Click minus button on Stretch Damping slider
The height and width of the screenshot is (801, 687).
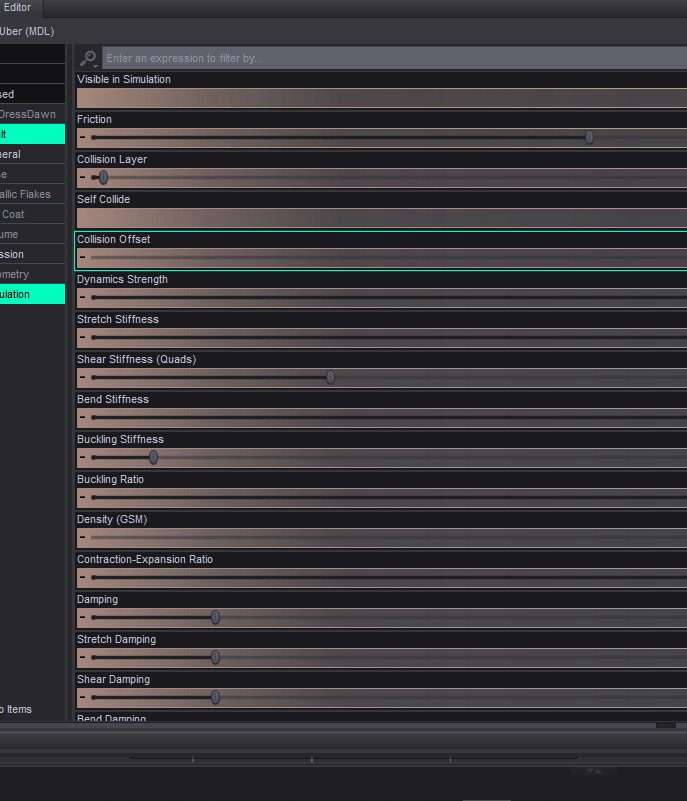[x=83, y=657]
